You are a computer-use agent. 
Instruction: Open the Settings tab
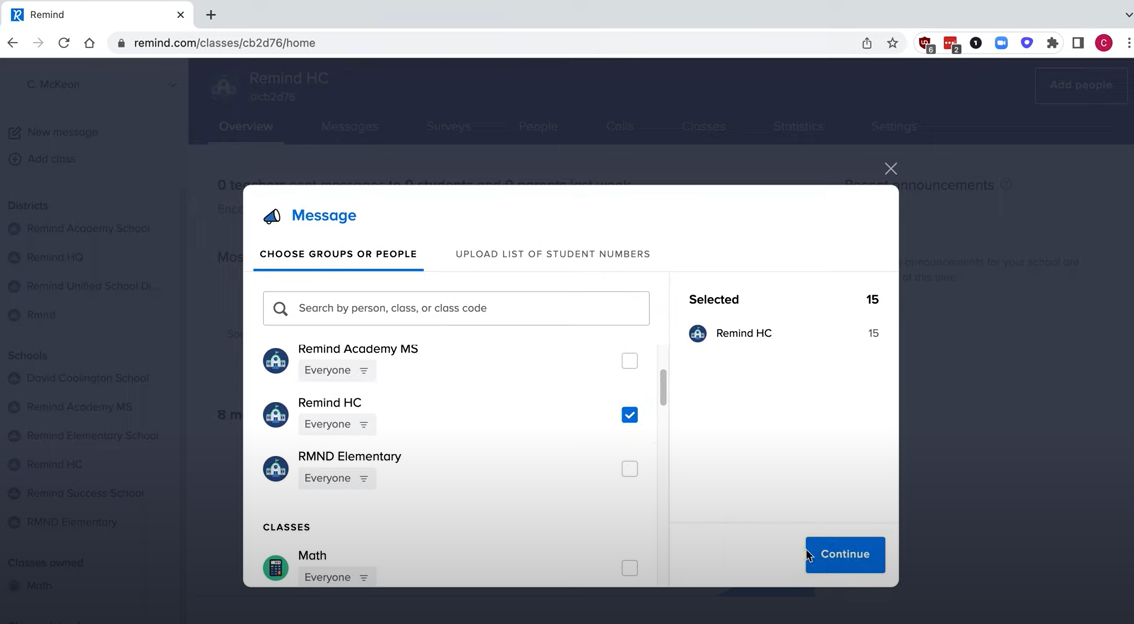[894, 127]
